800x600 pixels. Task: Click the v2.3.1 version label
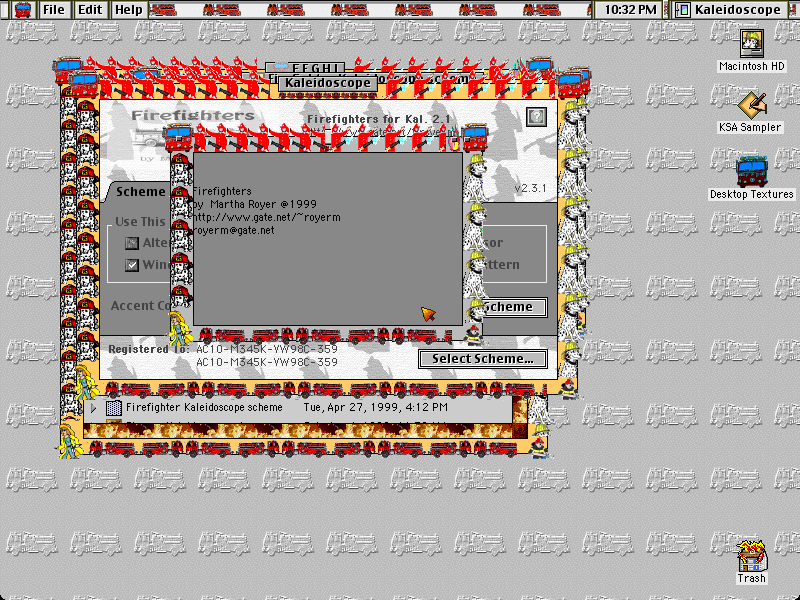point(530,188)
